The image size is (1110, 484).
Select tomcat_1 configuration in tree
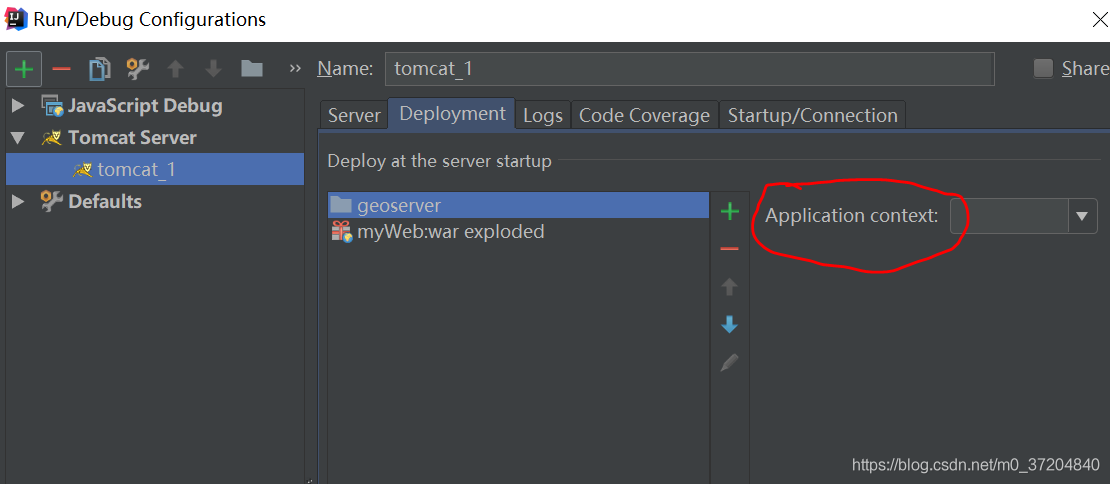click(x=155, y=169)
